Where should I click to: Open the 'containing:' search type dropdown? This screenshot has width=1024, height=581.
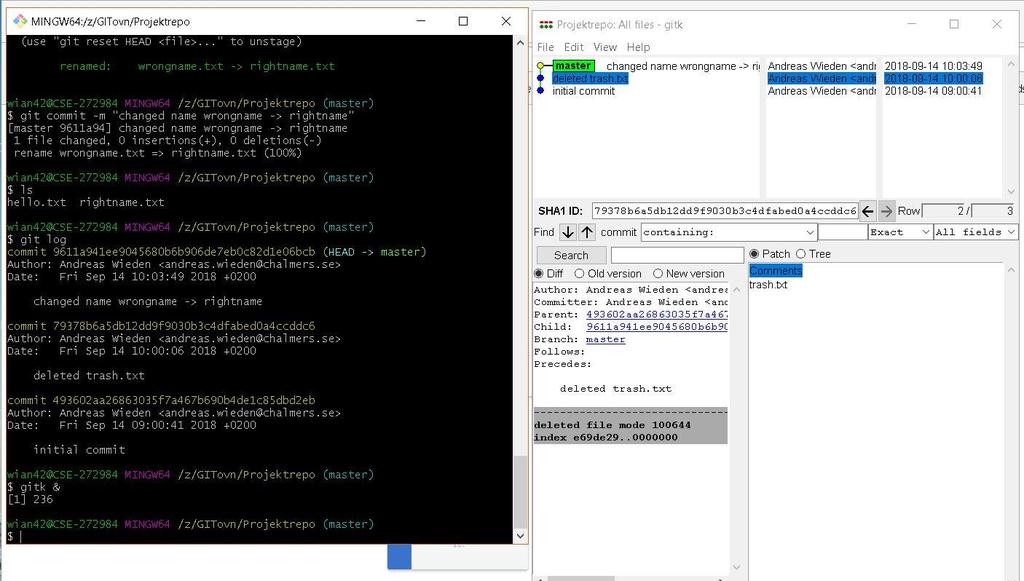729,232
